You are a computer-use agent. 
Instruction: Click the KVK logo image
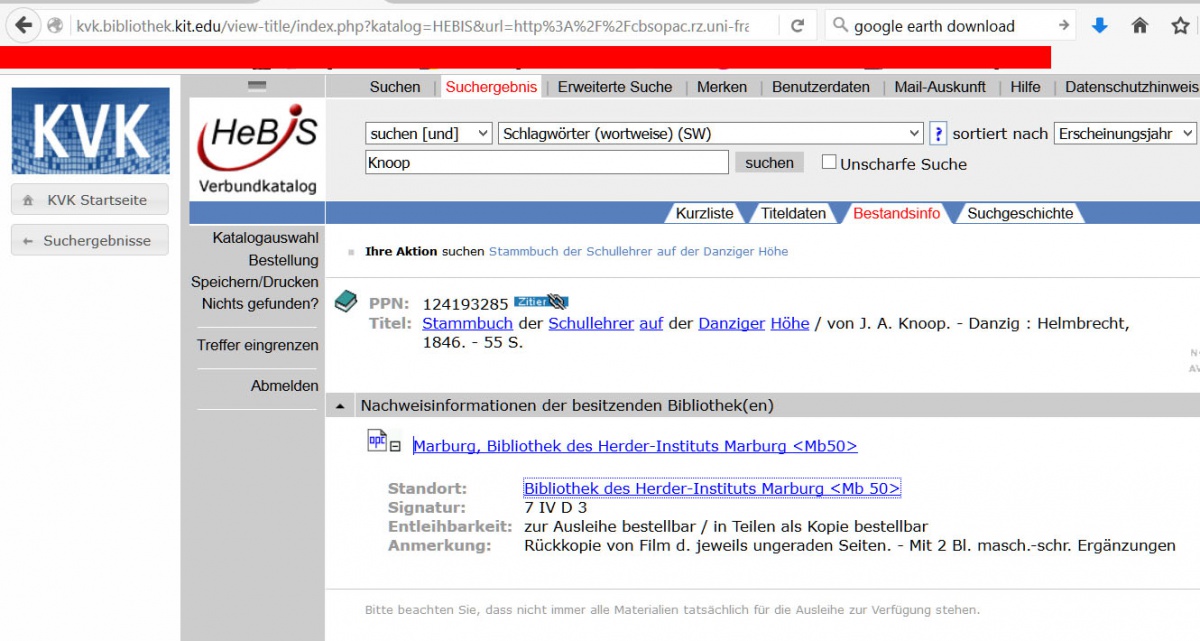coord(90,130)
